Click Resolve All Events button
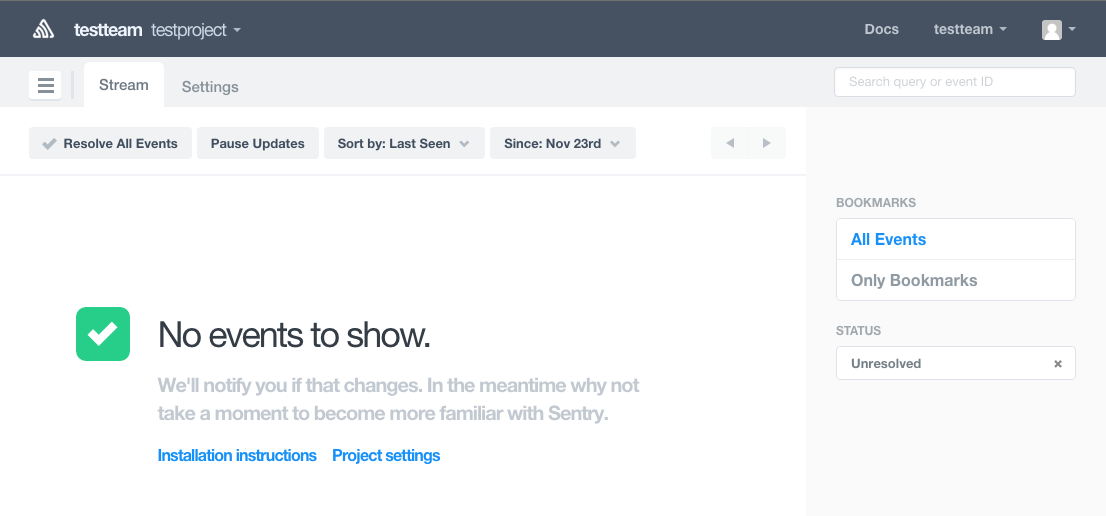Image resolution: width=1106 pixels, height=516 pixels. (110, 143)
